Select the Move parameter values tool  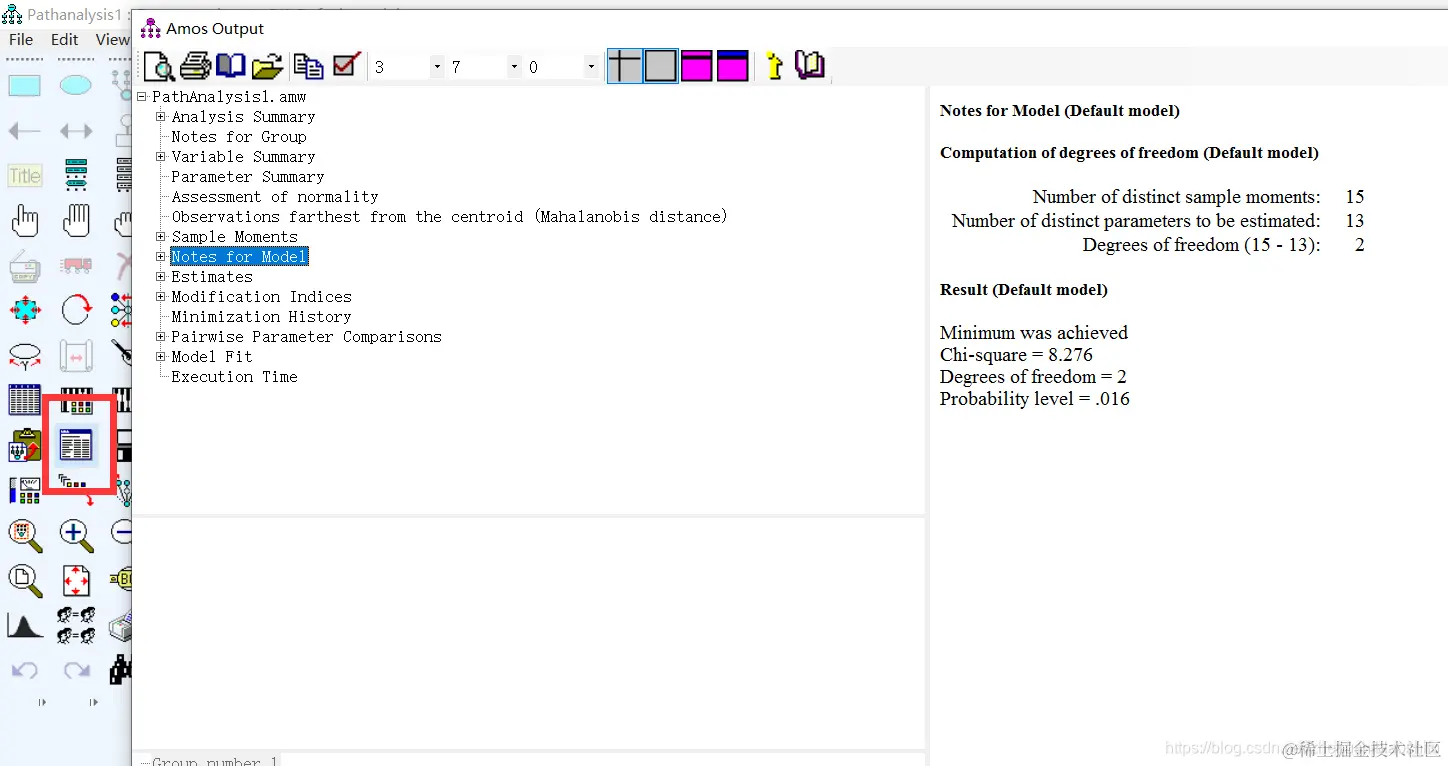point(25,355)
